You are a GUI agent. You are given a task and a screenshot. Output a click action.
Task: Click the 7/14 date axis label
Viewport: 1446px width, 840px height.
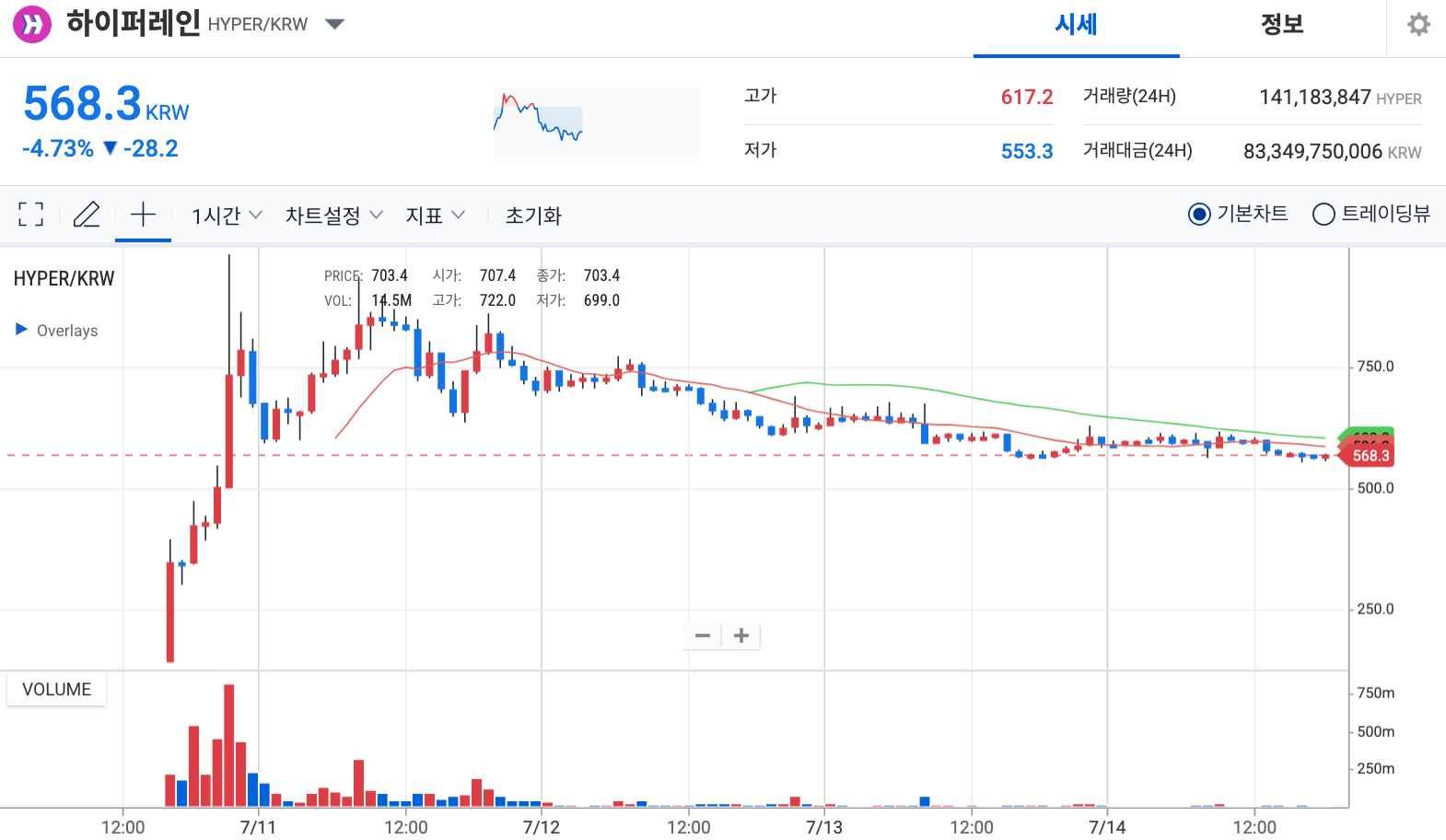(1107, 827)
